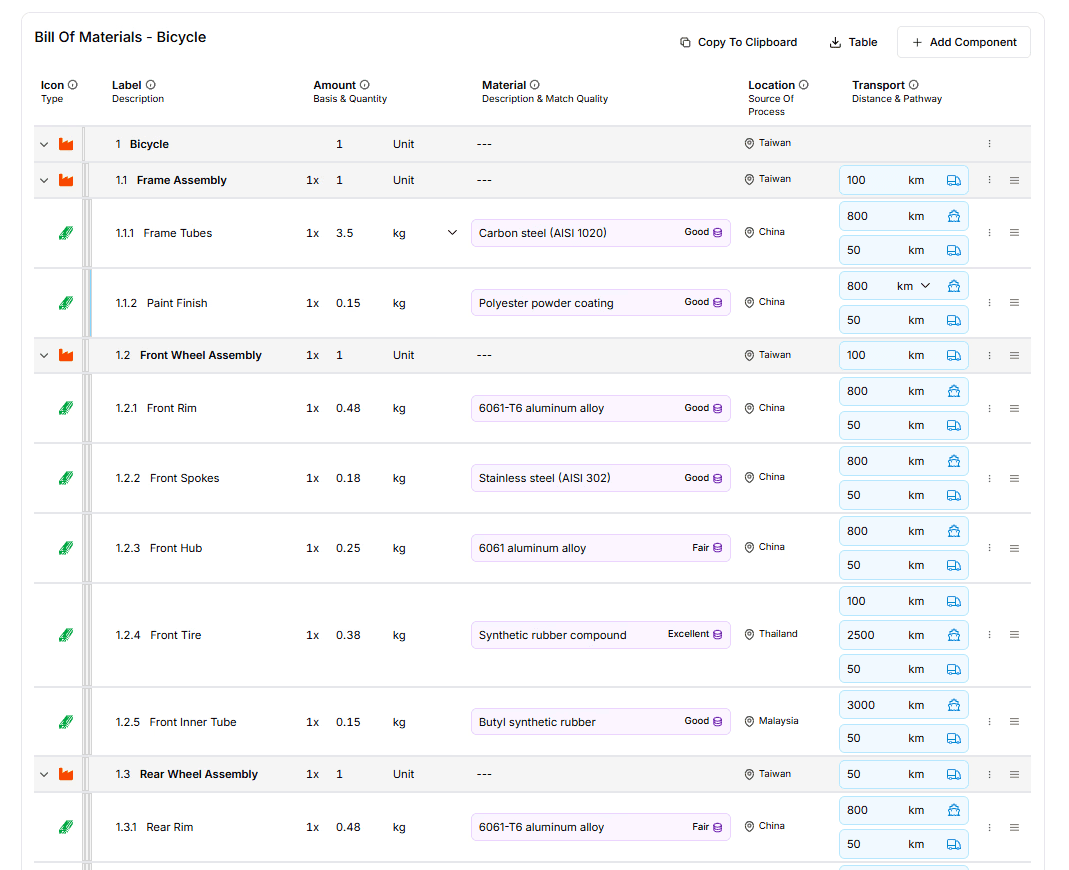Collapse the Rear Wheel Assembly row
The width and height of the screenshot is (1069, 870).
coord(44,775)
